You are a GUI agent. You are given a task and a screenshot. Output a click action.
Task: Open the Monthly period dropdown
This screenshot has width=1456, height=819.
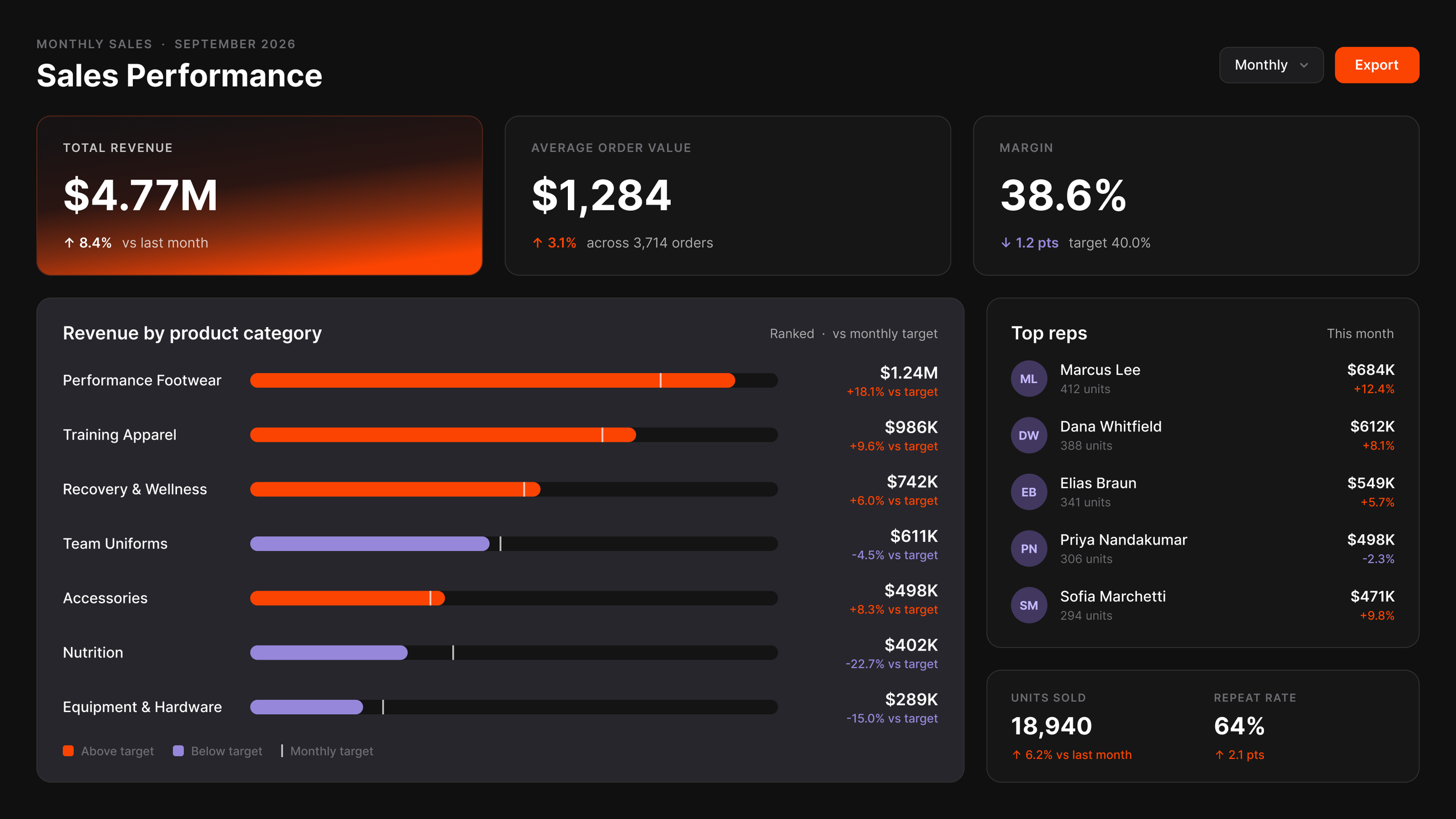1271,65
